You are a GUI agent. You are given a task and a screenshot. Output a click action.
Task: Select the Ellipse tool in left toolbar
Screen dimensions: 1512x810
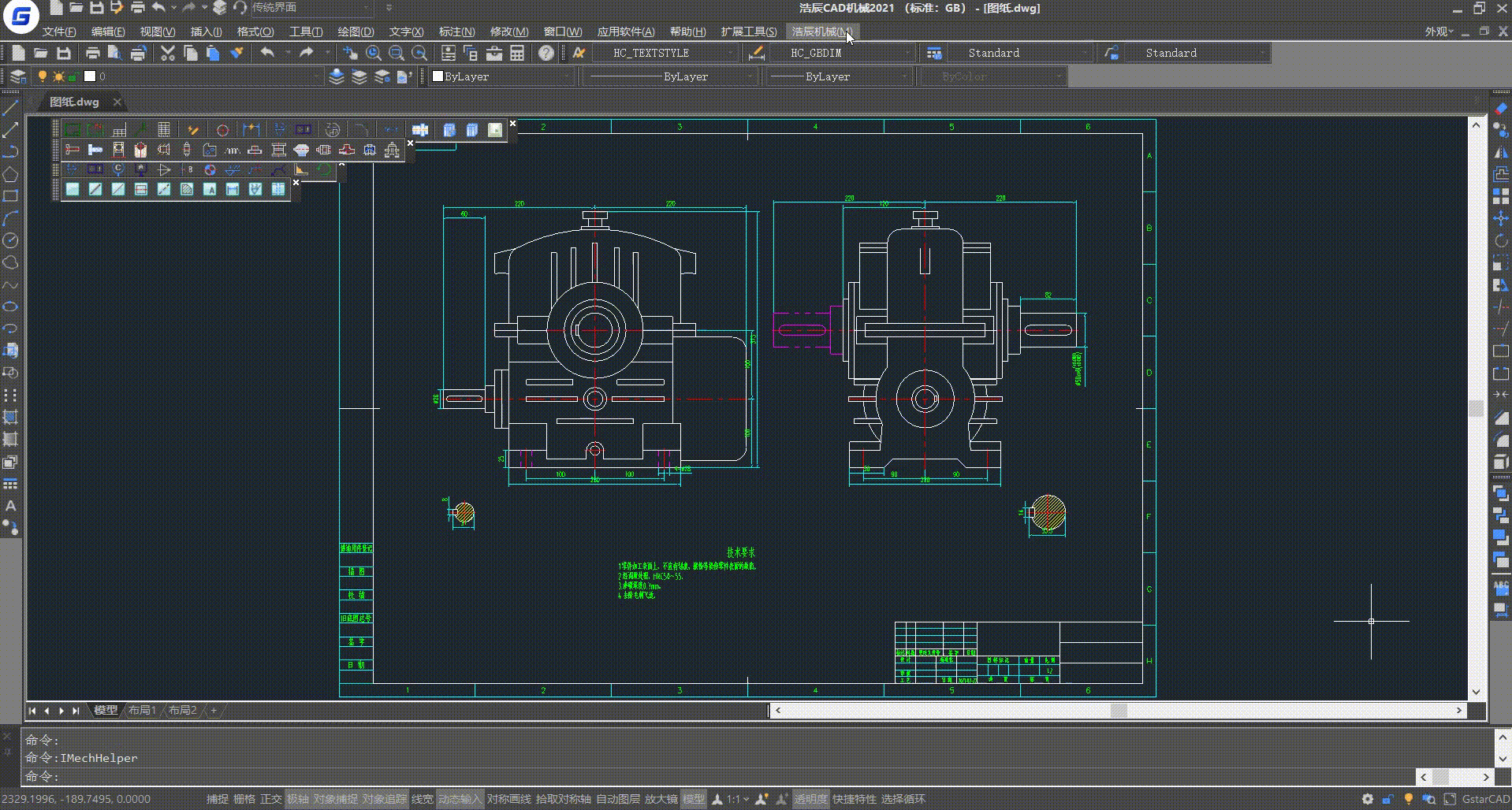[x=10, y=307]
